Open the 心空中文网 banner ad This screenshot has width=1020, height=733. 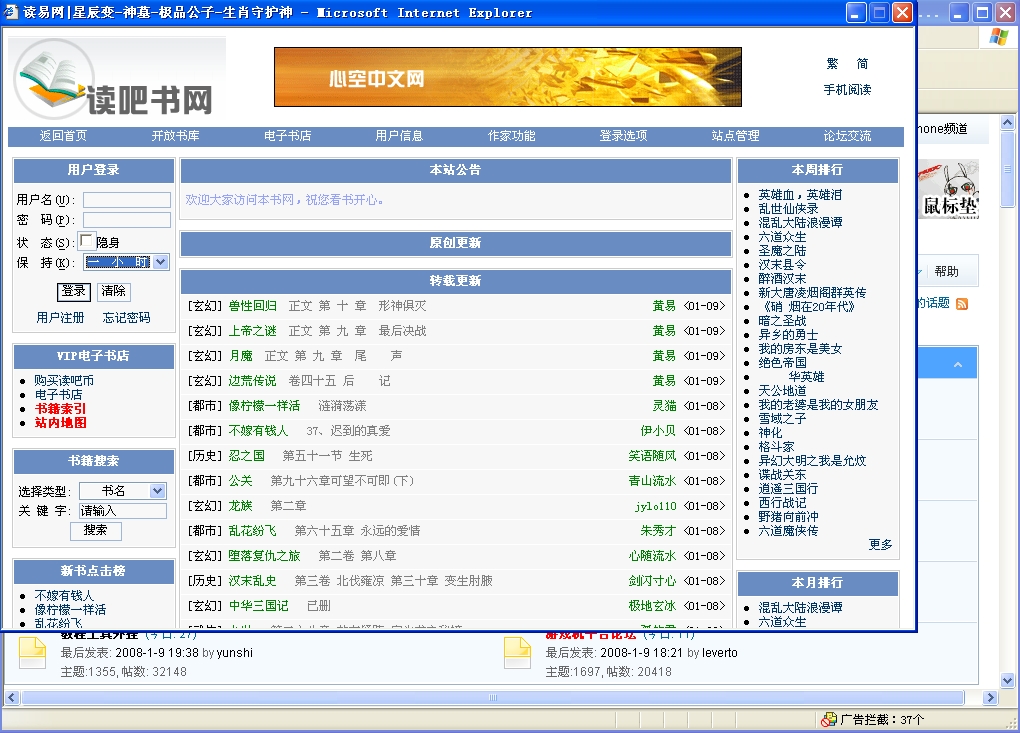[x=507, y=77]
